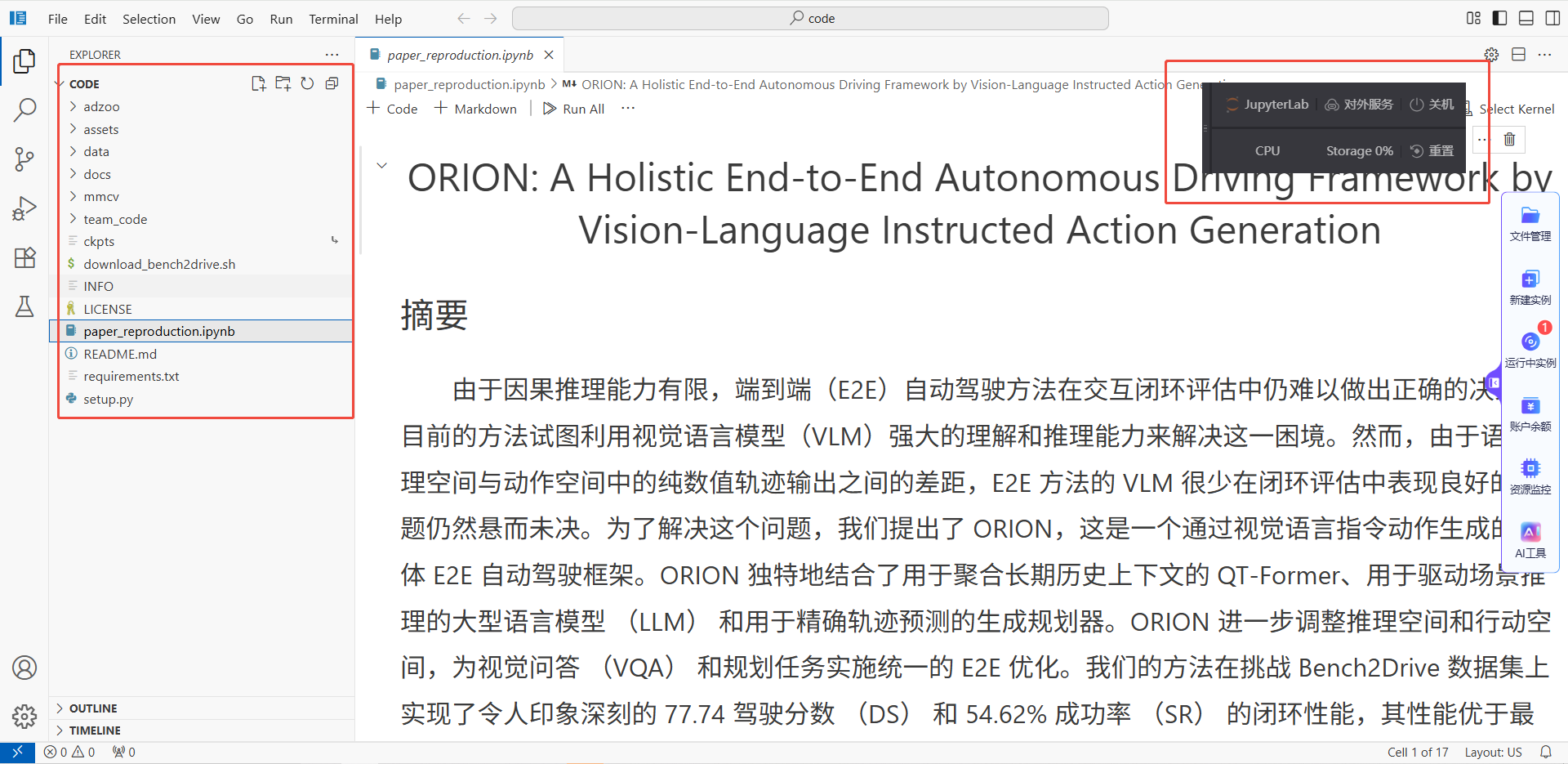This screenshot has height=764, width=1568.
Task: Select the paper_reproduction.ipynb editor tab
Action: coord(460,55)
